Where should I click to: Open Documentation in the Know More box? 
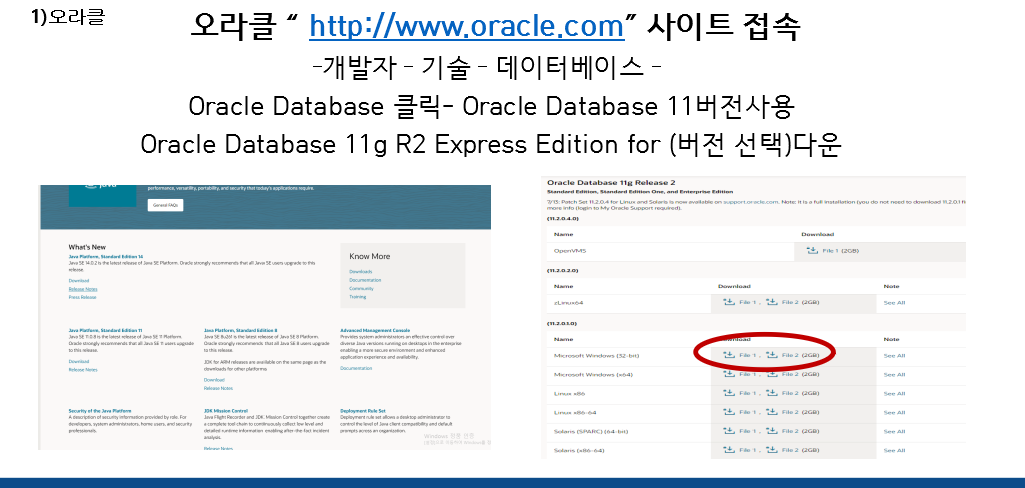click(x=365, y=280)
